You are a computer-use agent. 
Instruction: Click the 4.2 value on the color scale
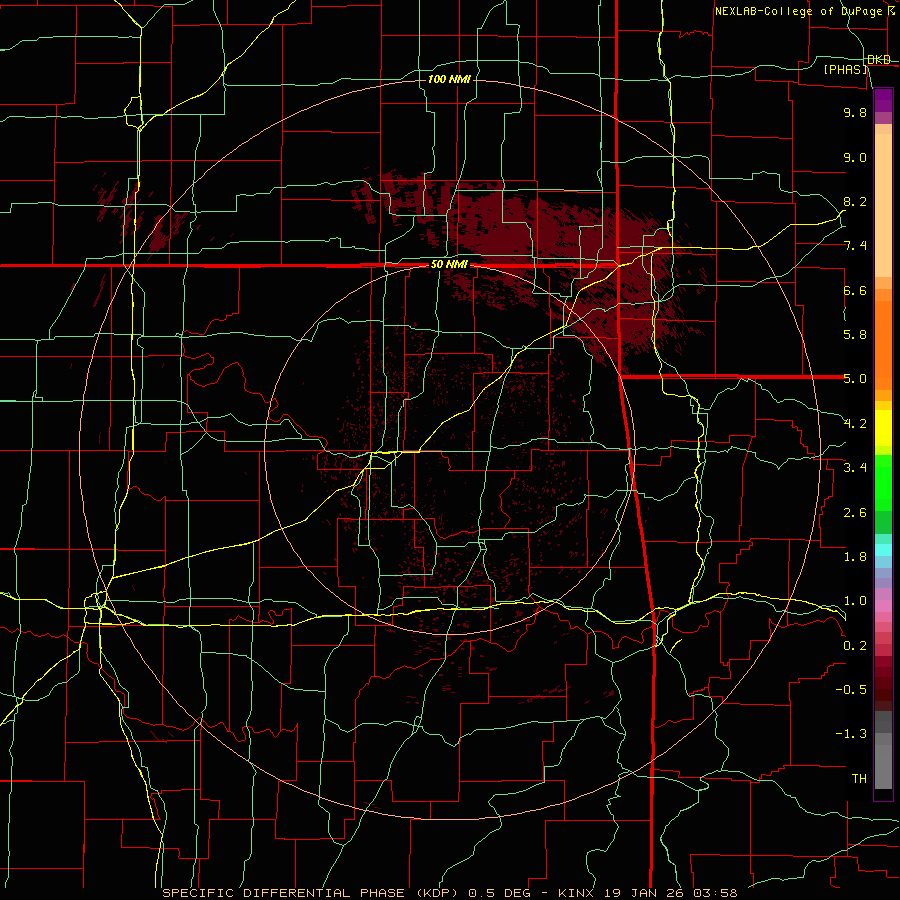pyautogui.click(x=855, y=424)
